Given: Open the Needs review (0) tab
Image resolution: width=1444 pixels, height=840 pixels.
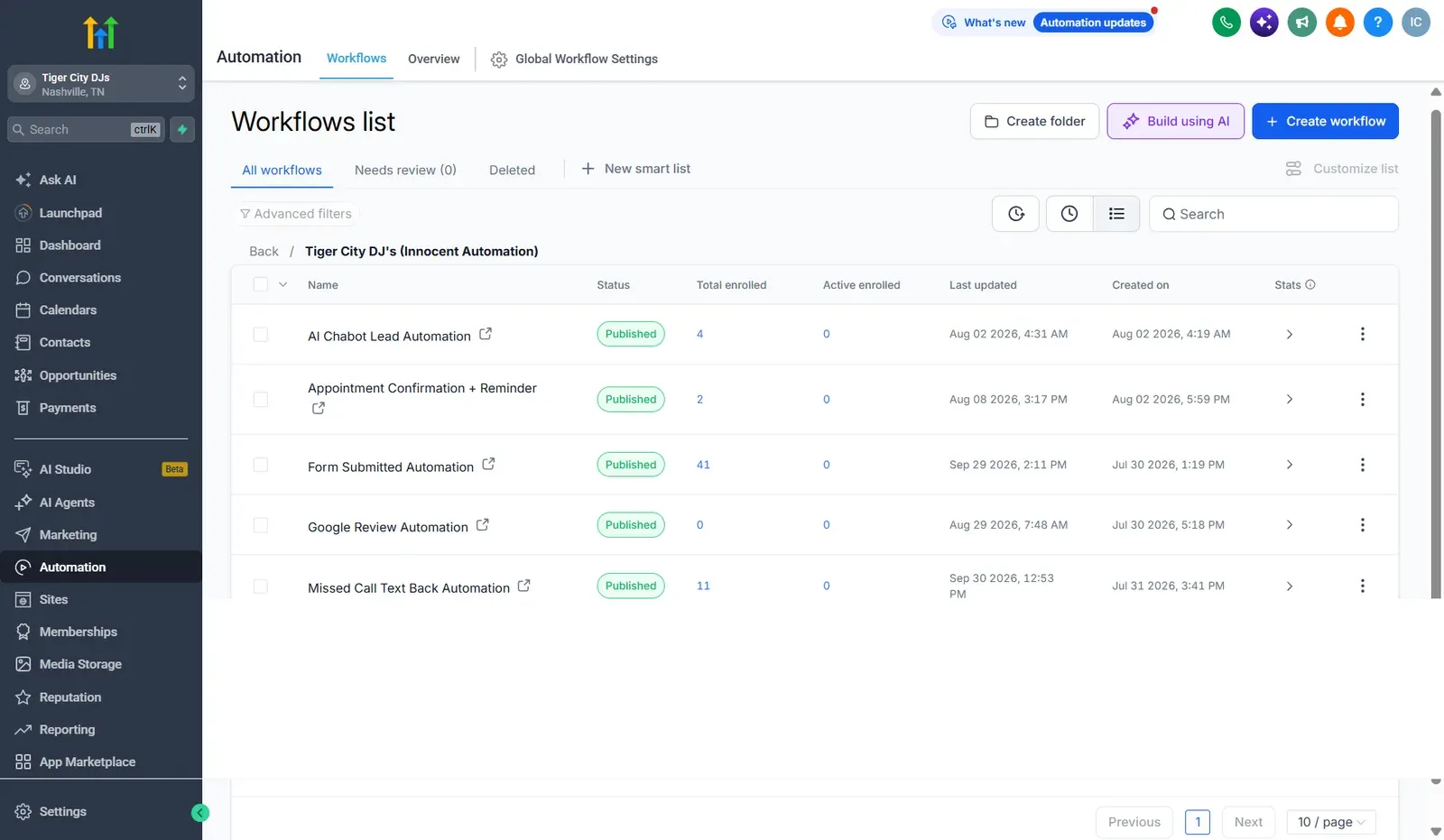Looking at the screenshot, I should pyautogui.click(x=405, y=170).
